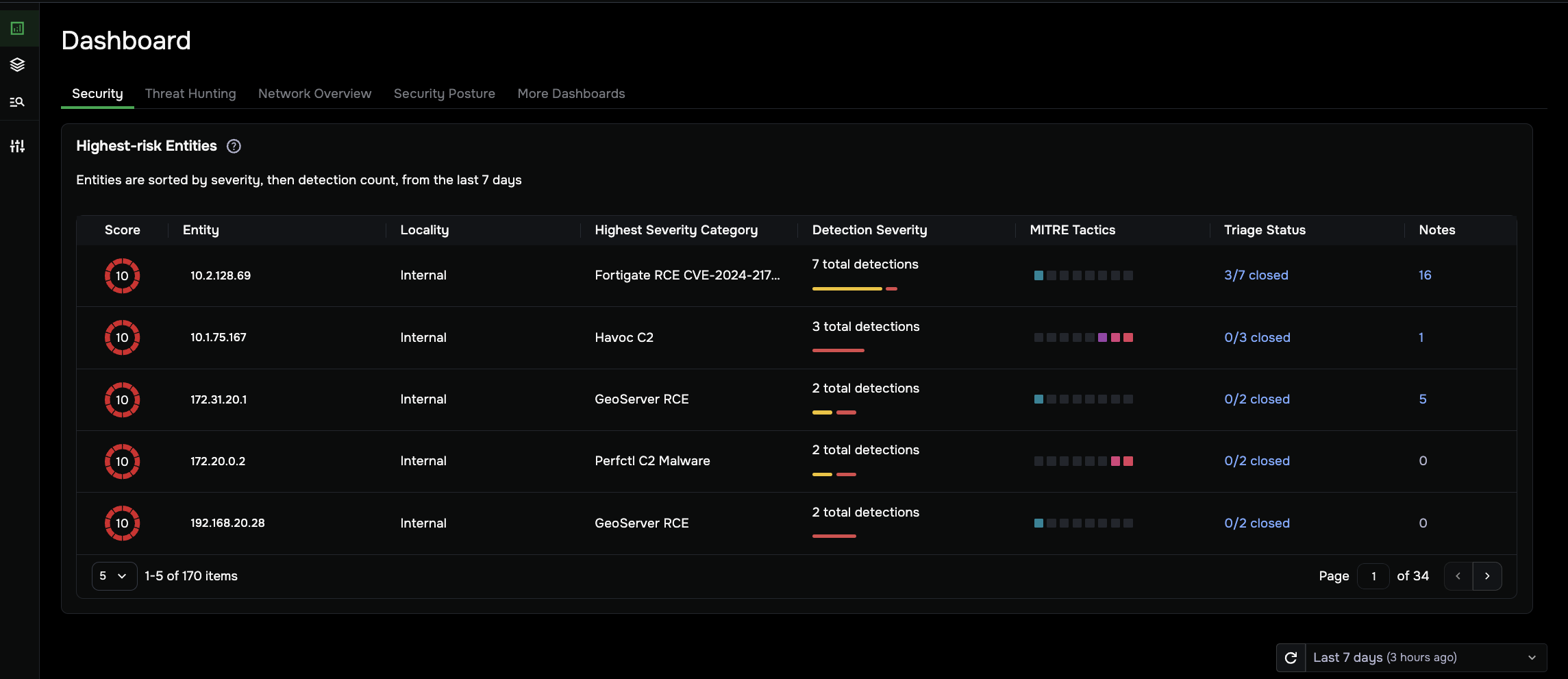Click the Locality column header

pyautogui.click(x=425, y=230)
